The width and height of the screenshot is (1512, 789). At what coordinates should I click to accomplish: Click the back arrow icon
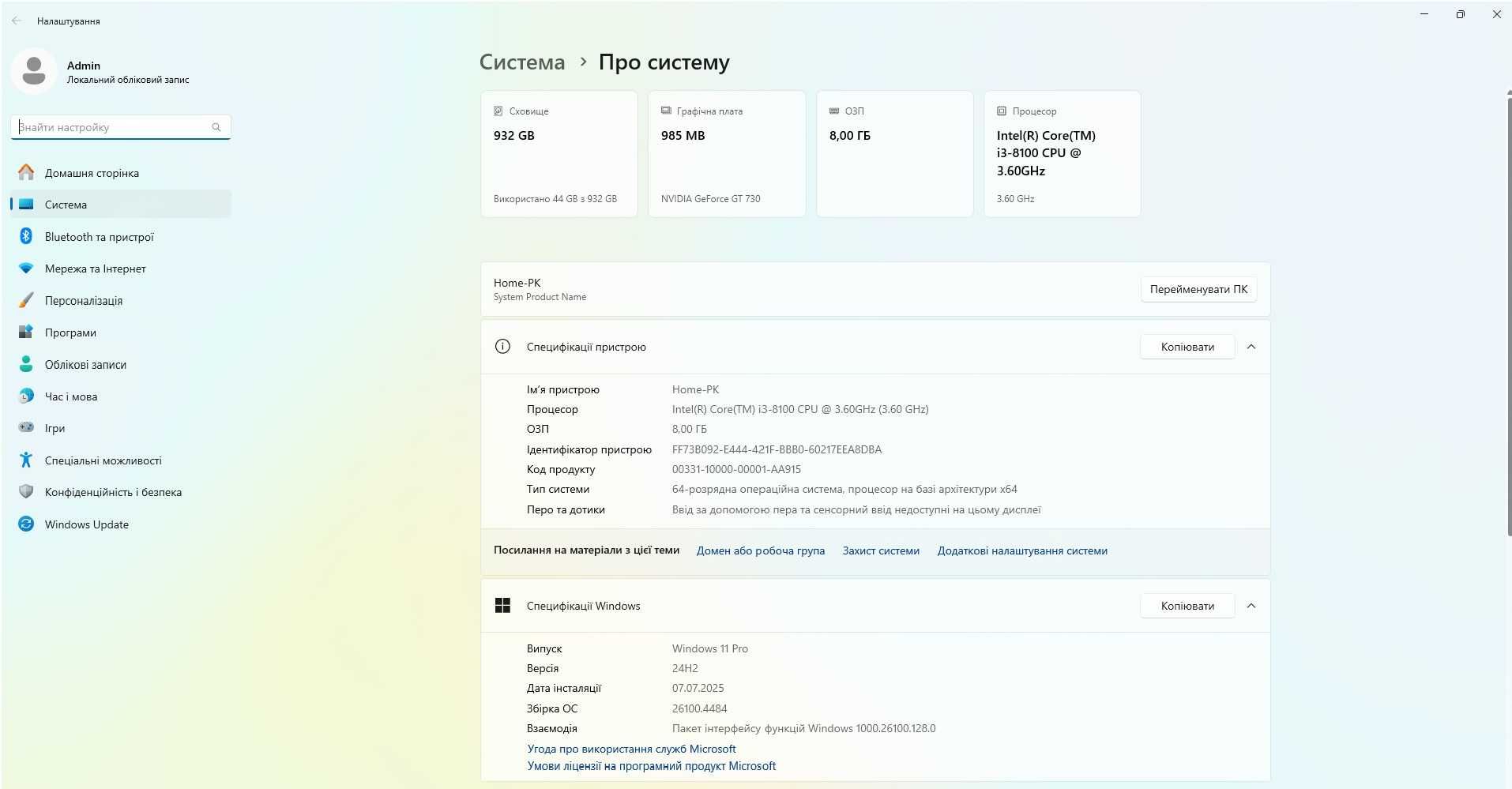pyautogui.click(x=17, y=21)
